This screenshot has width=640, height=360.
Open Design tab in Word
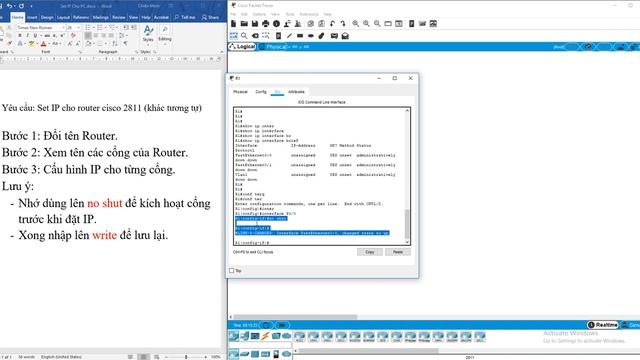pyautogui.click(x=47, y=18)
